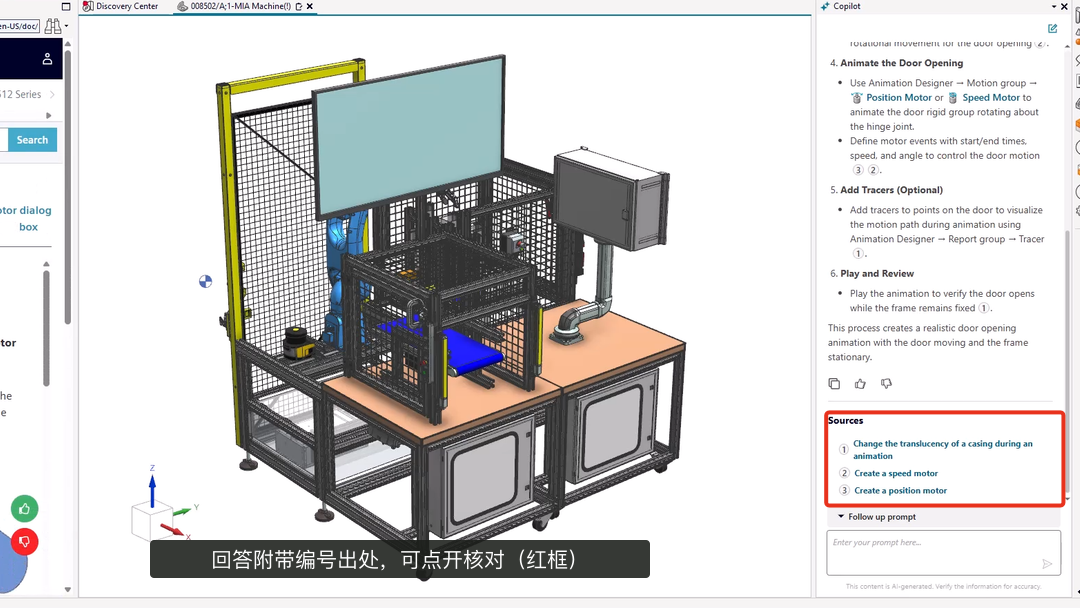1080x608 pixels.
Task: Click the 'Animate the Door Opening' heading
Action: point(902,63)
